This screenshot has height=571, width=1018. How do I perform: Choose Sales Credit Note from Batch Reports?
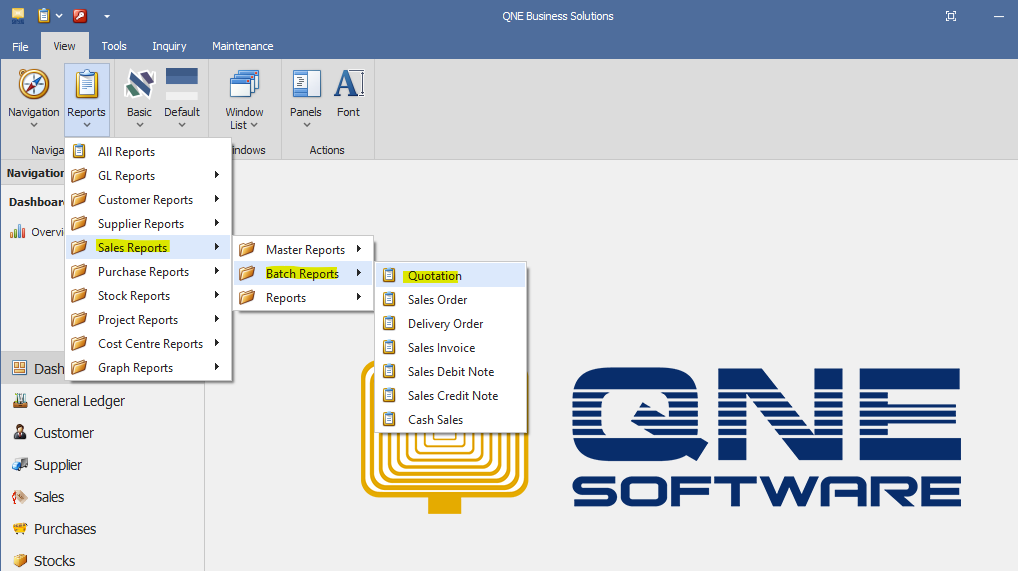click(451, 396)
